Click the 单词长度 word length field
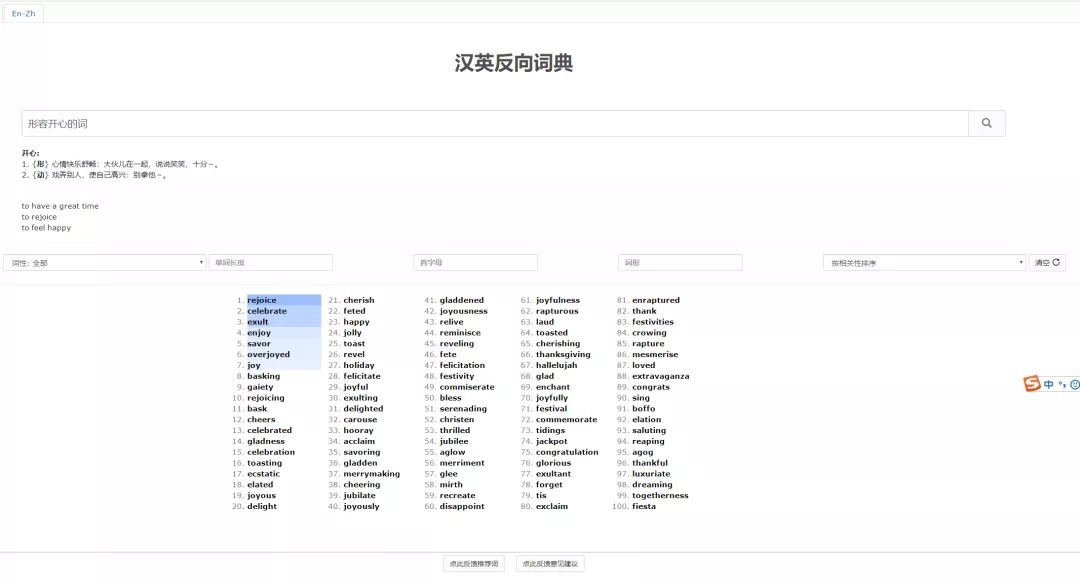Image resolution: width=1080 pixels, height=581 pixels. click(x=271, y=263)
